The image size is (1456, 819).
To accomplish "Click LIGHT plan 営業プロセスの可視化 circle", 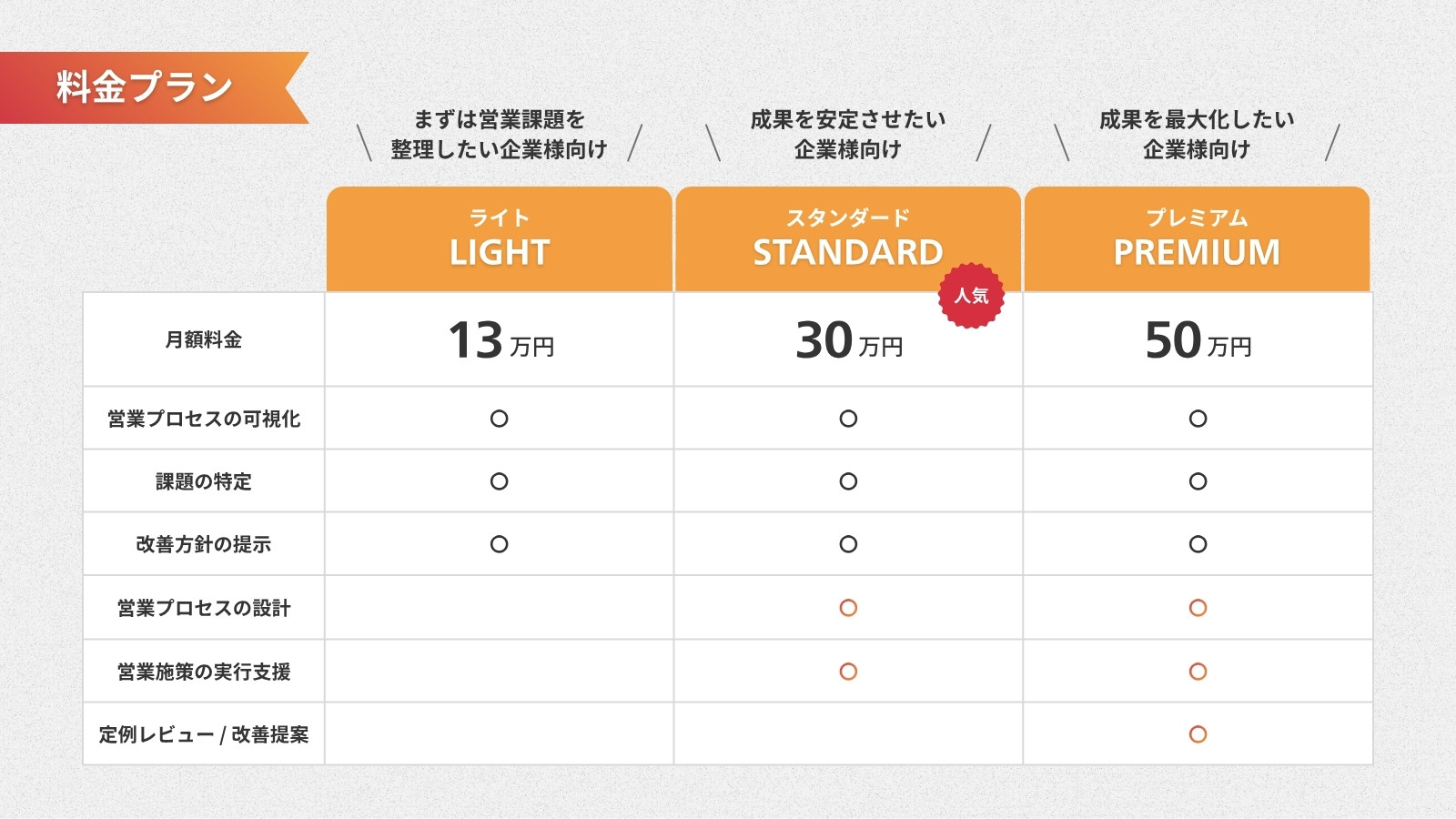I will point(499,419).
